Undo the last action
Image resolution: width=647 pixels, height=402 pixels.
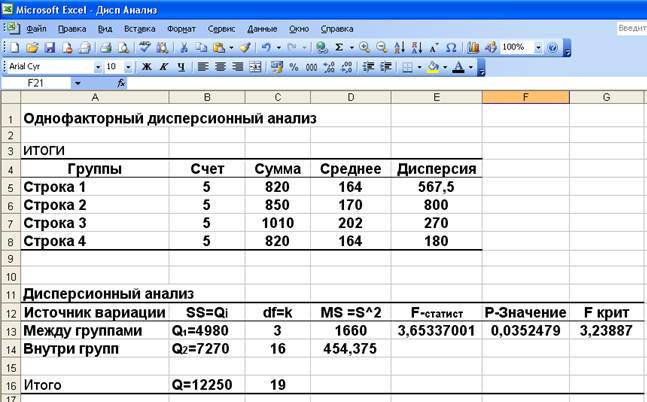click(266, 48)
